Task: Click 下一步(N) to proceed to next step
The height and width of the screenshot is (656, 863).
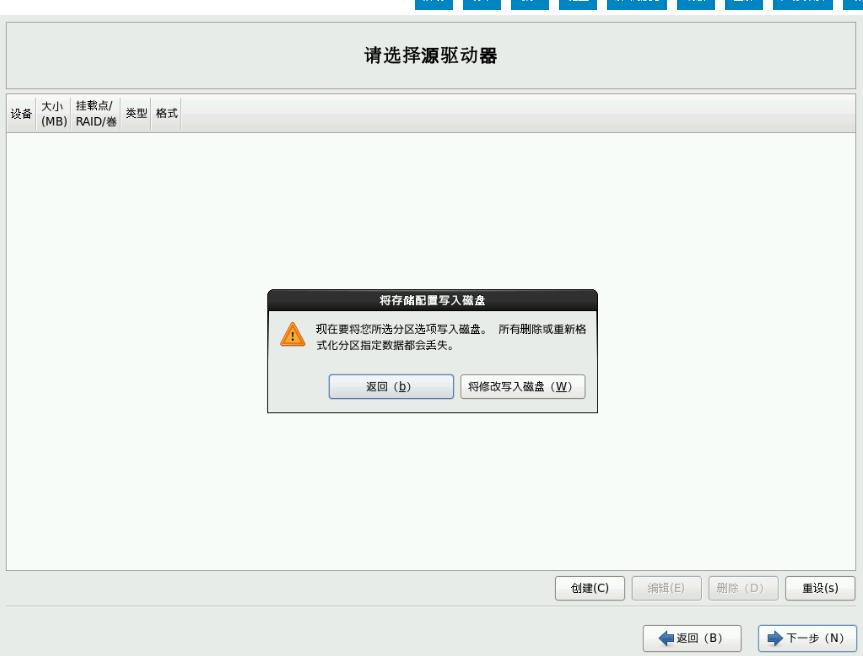Action: (806, 638)
